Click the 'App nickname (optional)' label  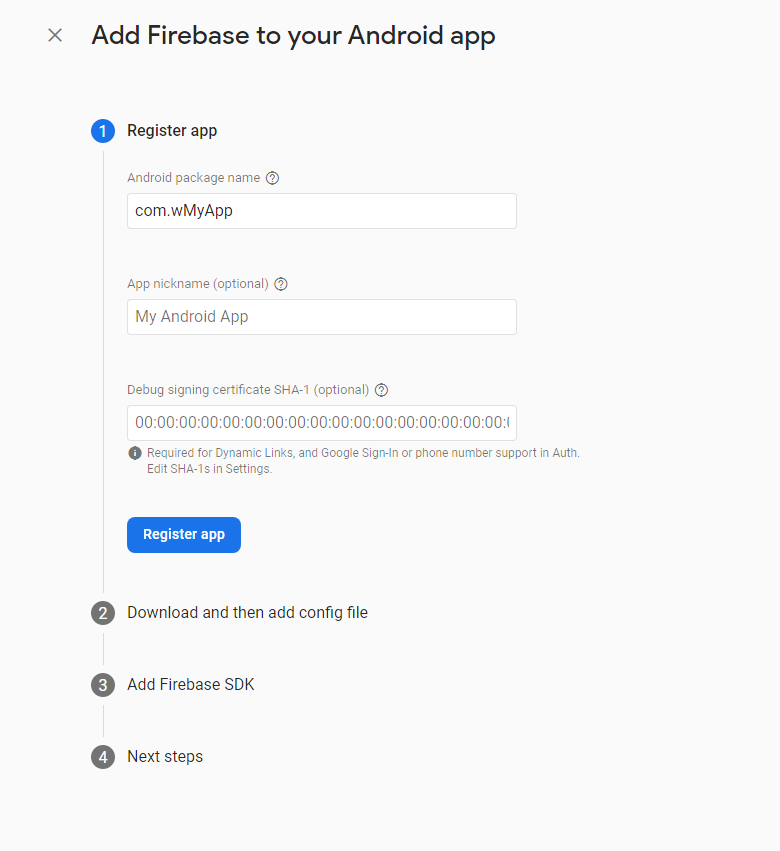pyautogui.click(x=198, y=284)
